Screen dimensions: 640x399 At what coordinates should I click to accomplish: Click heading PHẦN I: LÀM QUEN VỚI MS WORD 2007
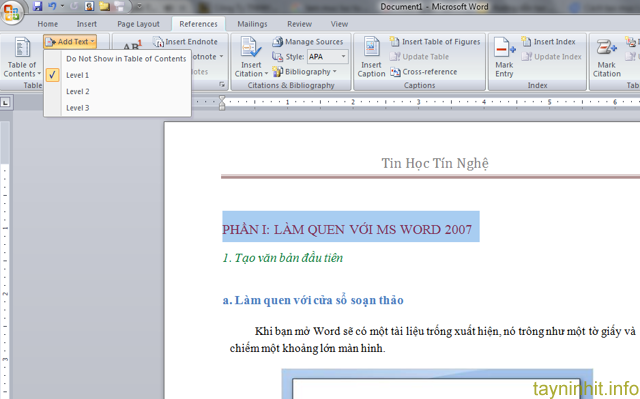[347, 229]
